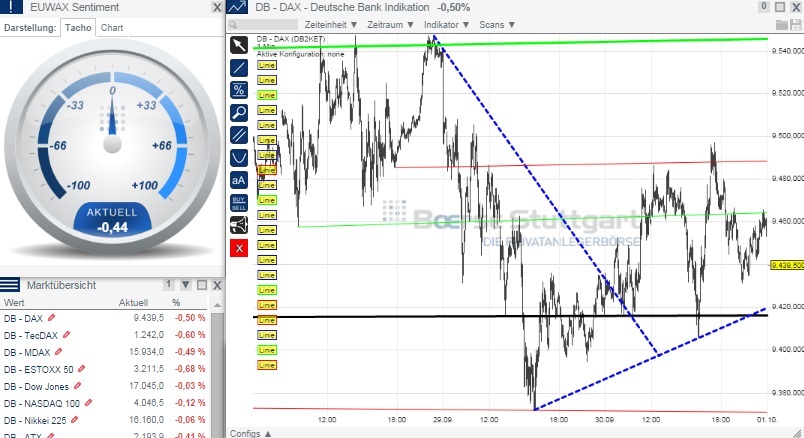Select the trend line drawing tool

[239, 68]
